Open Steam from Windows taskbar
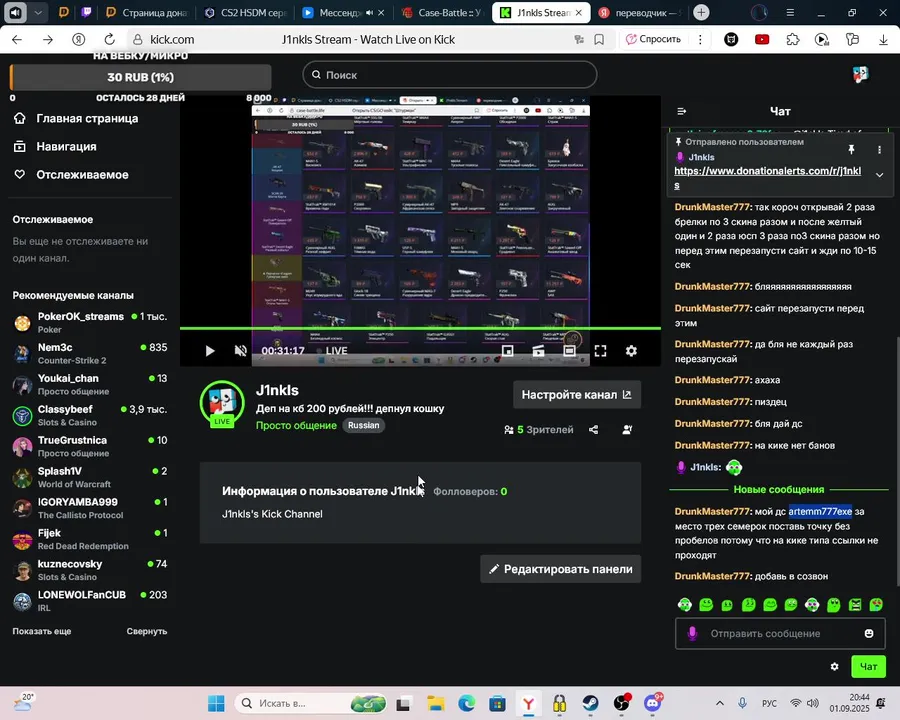The width and height of the screenshot is (900, 720). tap(590, 703)
